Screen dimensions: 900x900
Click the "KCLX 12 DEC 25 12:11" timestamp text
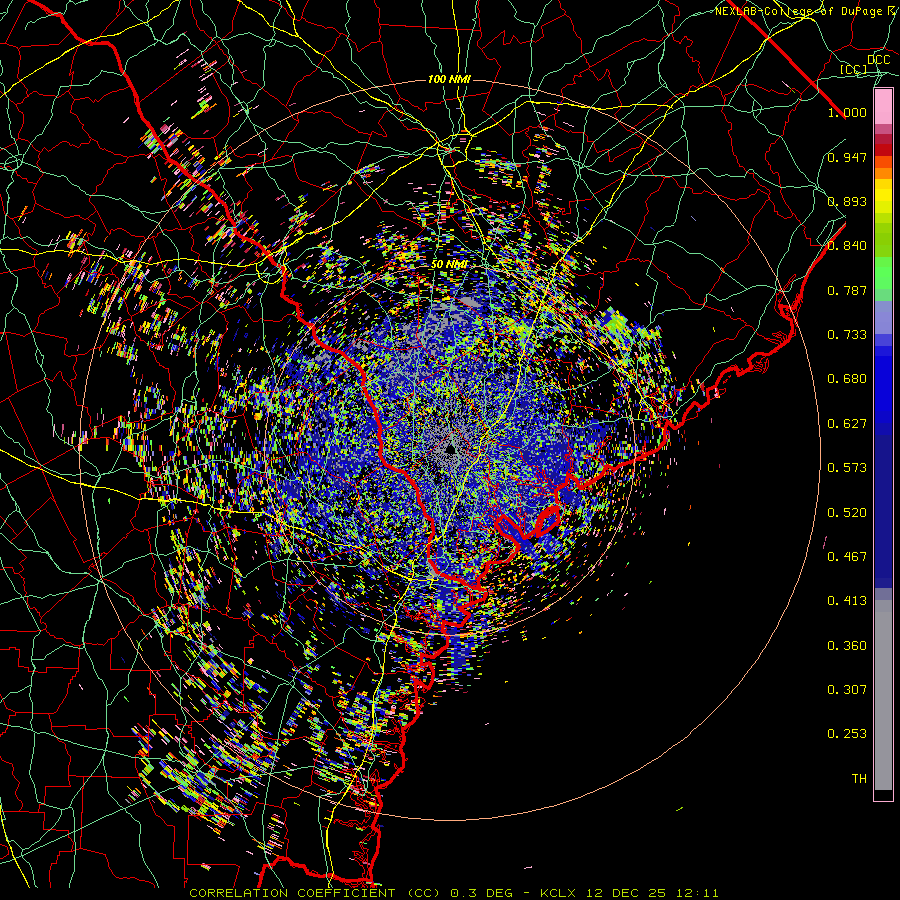[629, 893]
